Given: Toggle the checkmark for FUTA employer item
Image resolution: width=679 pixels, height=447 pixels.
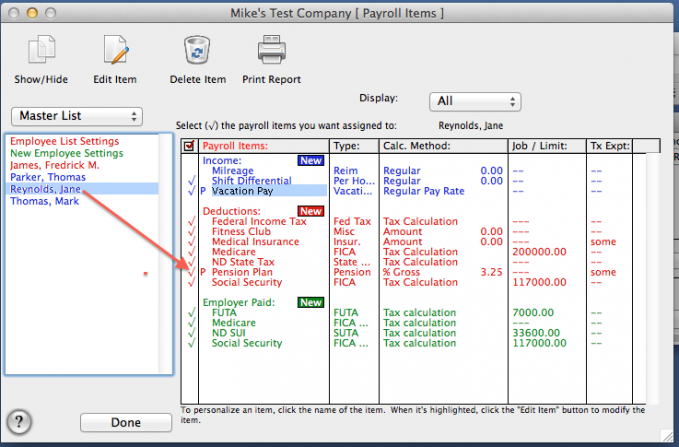Looking at the screenshot, I should 189,313.
